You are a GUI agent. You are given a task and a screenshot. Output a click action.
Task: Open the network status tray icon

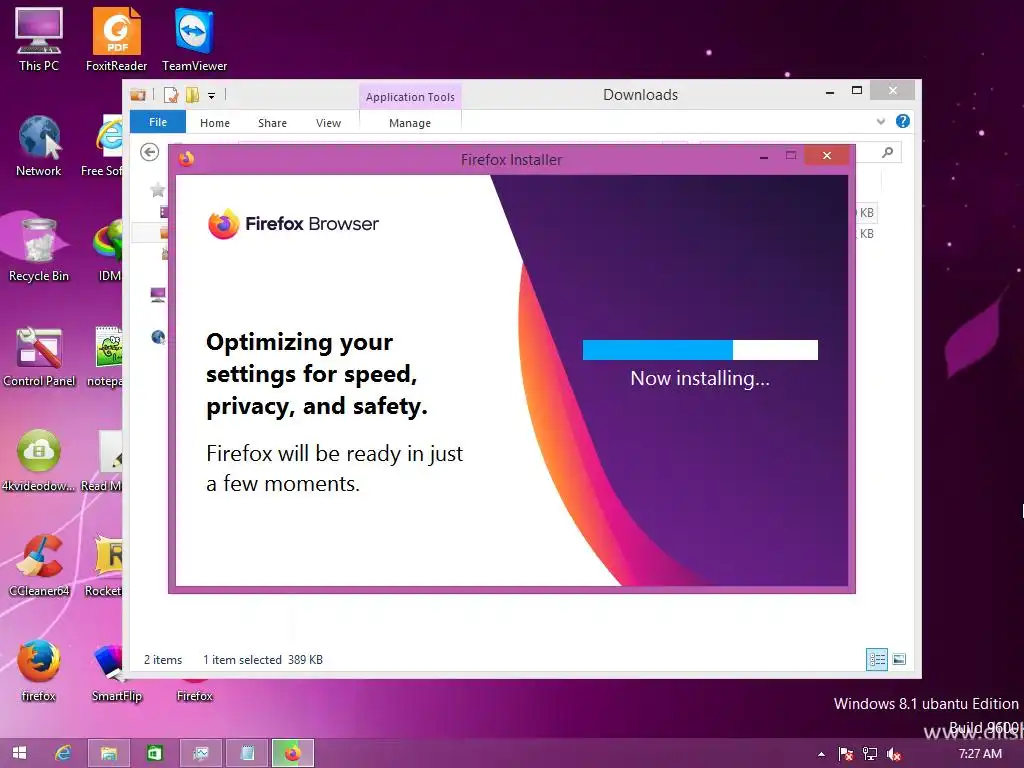click(870, 754)
